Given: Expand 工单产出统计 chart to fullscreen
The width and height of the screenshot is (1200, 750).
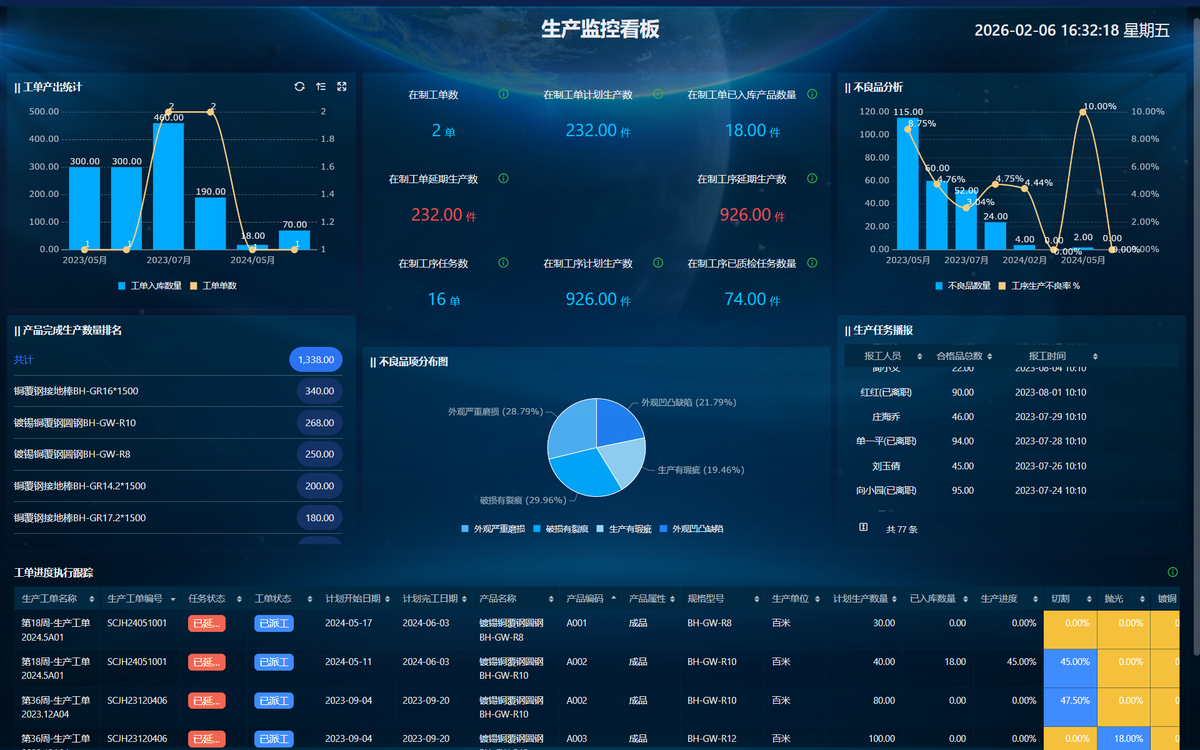Looking at the screenshot, I should pos(342,87).
